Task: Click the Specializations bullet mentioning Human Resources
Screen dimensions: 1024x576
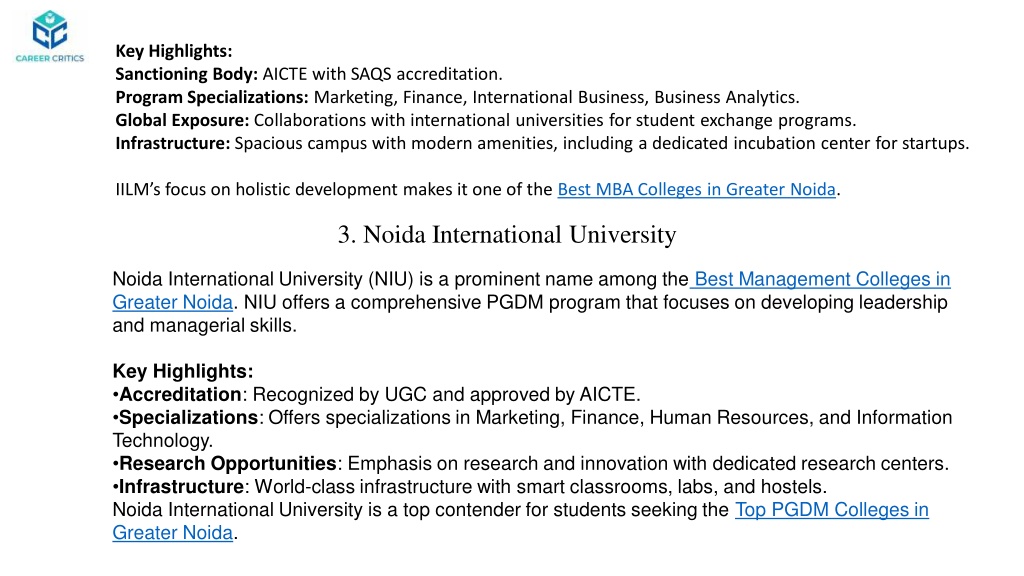Action: coord(532,428)
